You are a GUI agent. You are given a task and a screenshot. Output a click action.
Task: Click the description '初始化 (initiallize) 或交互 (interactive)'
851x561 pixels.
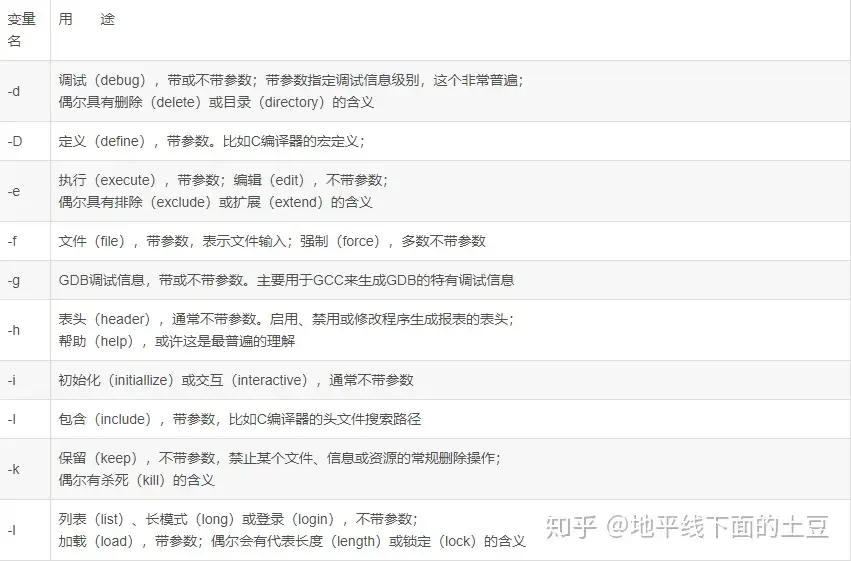click(x=236, y=380)
